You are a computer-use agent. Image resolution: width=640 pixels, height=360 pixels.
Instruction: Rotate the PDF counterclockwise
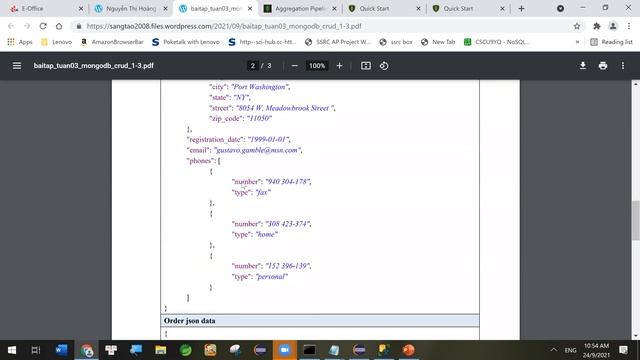tap(384, 66)
